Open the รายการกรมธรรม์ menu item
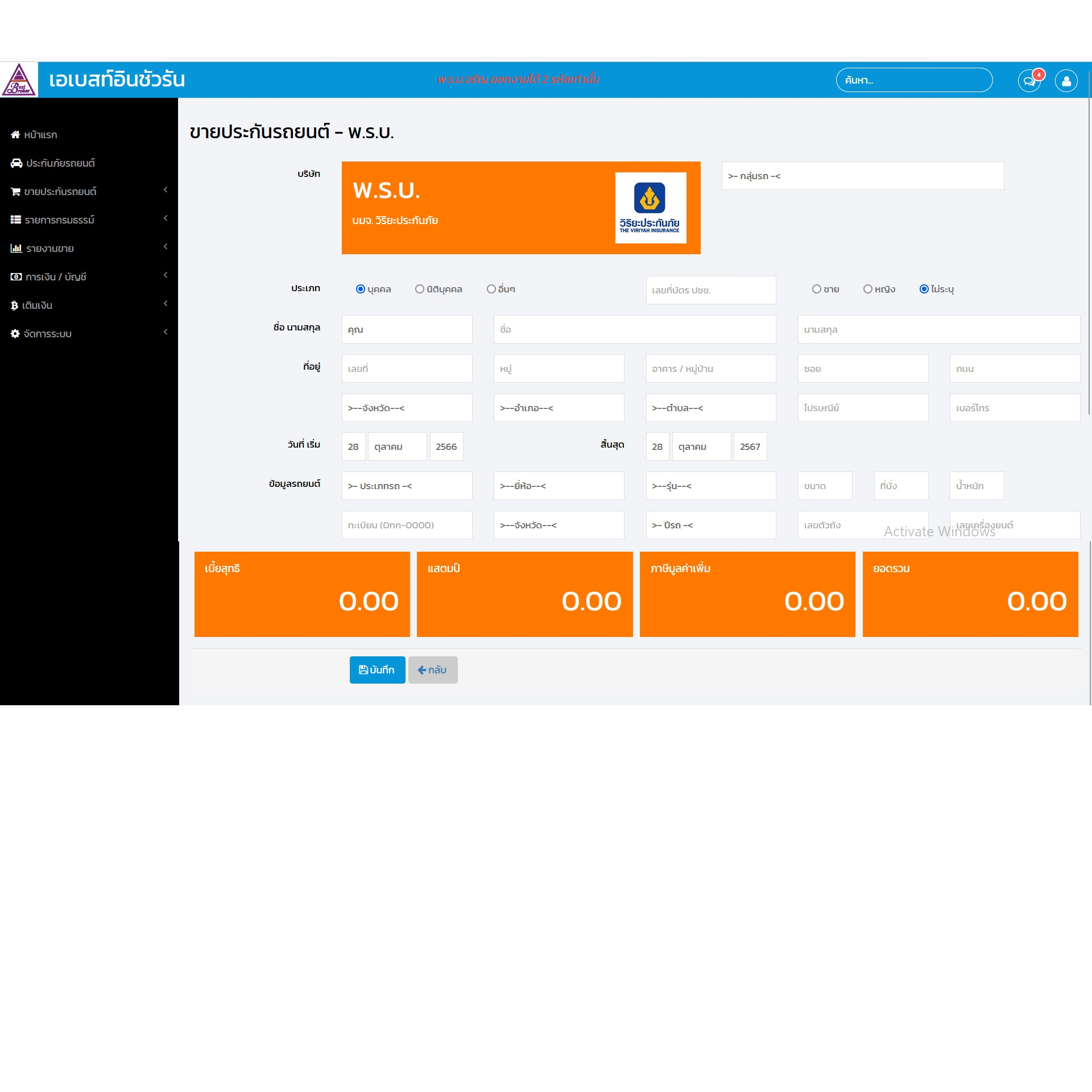The image size is (1092, 1092). tap(59, 220)
